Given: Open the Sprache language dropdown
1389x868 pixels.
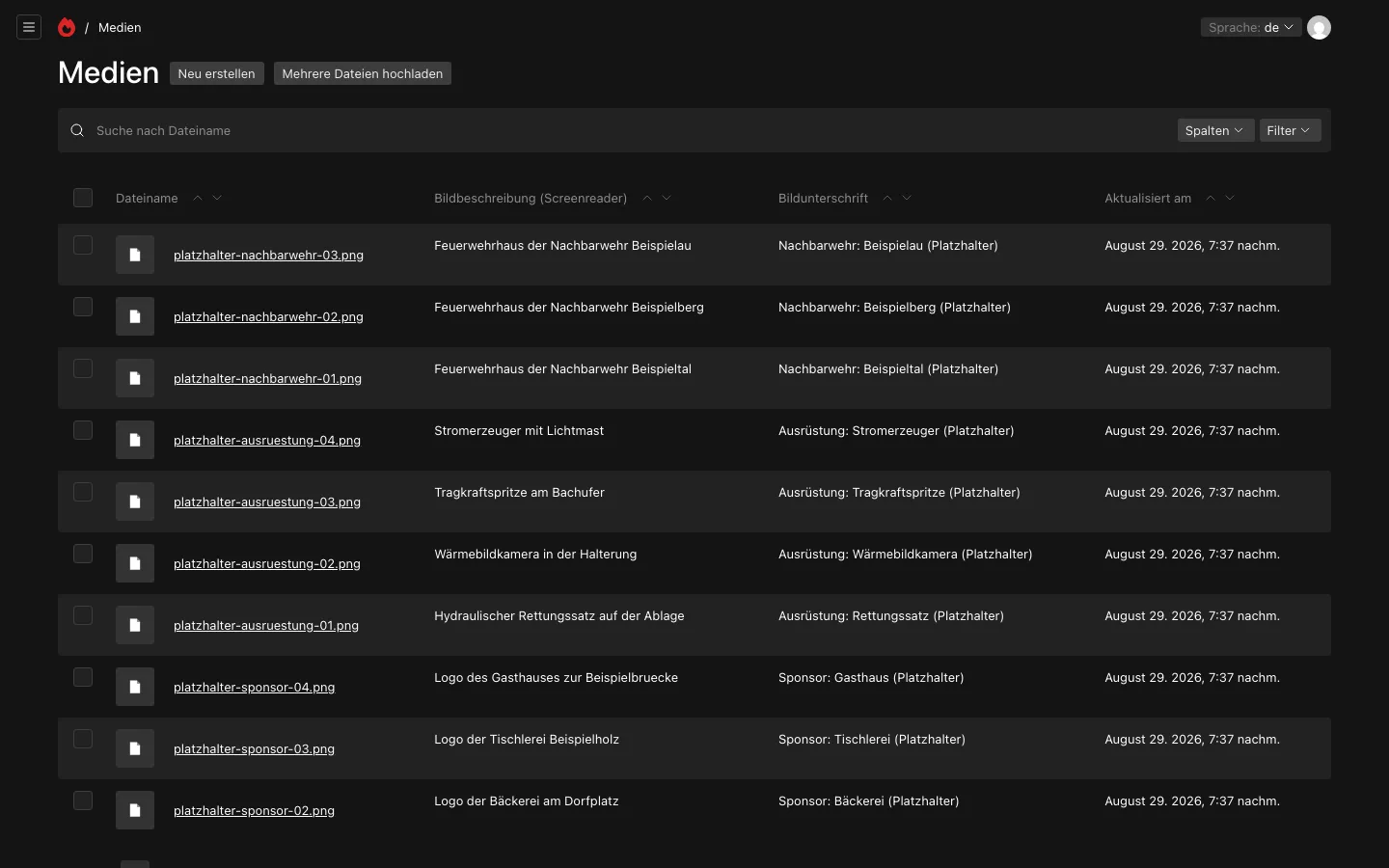Looking at the screenshot, I should coord(1251,27).
